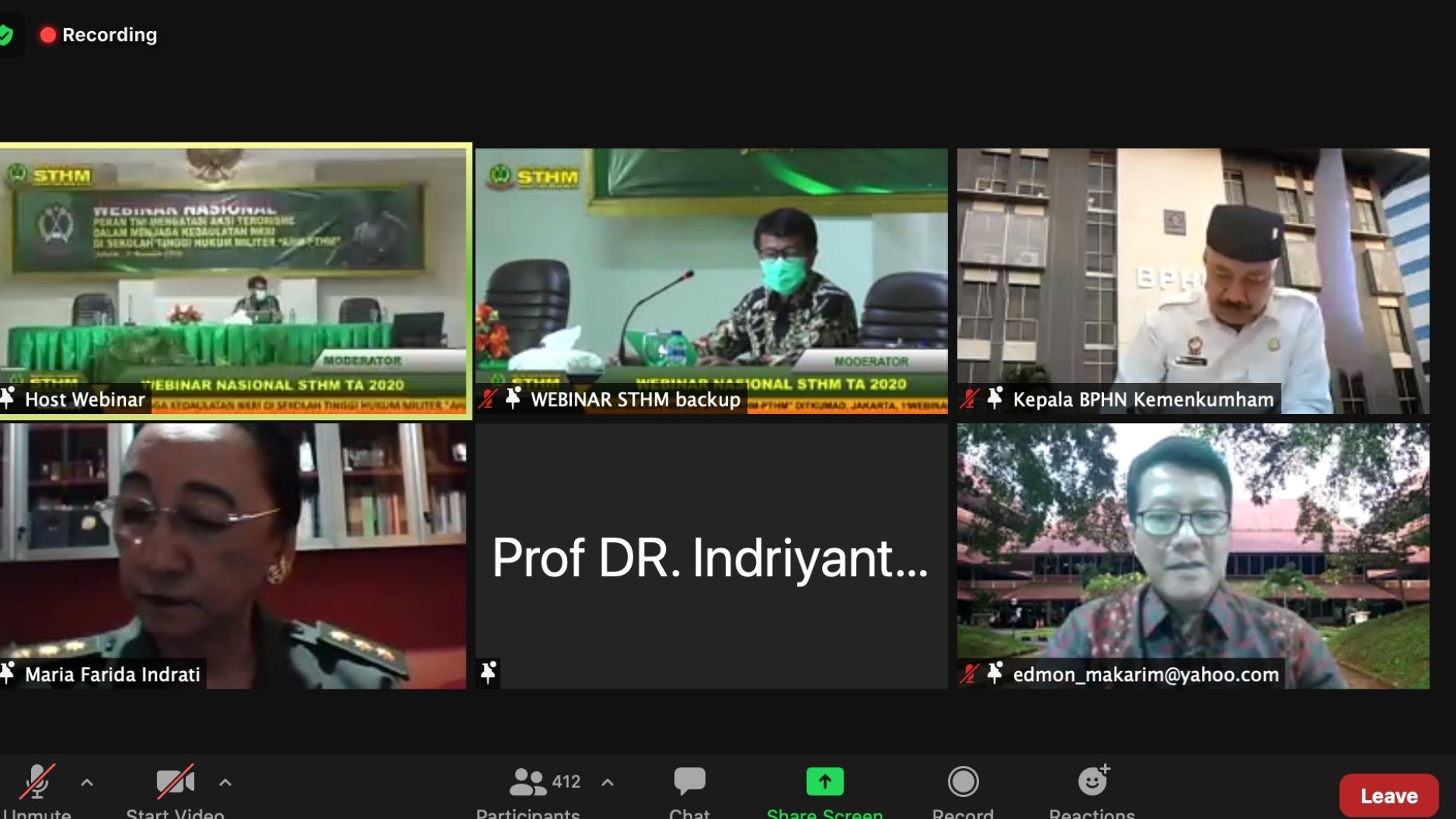Screen dimensions: 1456x819
Task: Expand the Participants options arrow
Action: click(x=607, y=782)
